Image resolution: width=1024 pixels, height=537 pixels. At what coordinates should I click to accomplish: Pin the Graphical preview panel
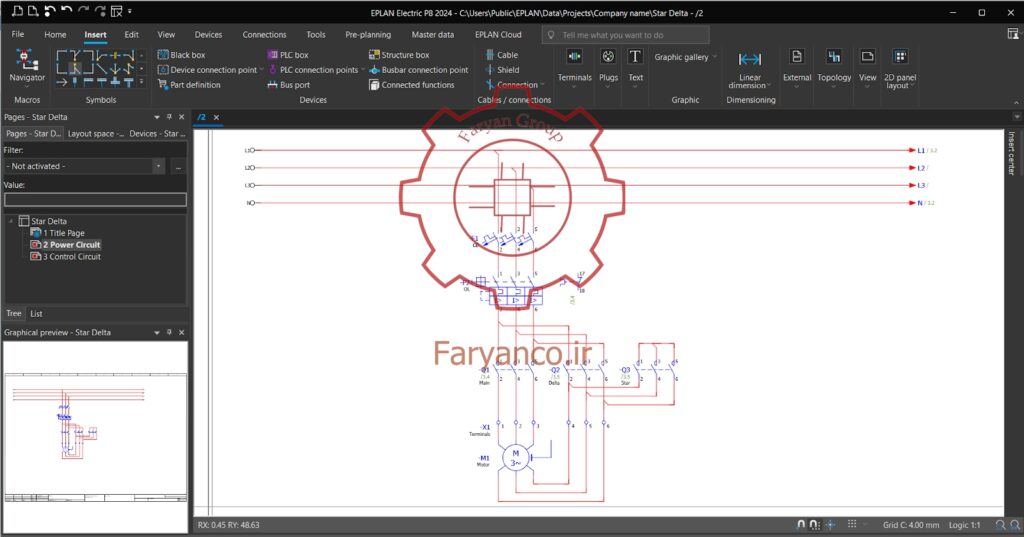pyautogui.click(x=169, y=333)
